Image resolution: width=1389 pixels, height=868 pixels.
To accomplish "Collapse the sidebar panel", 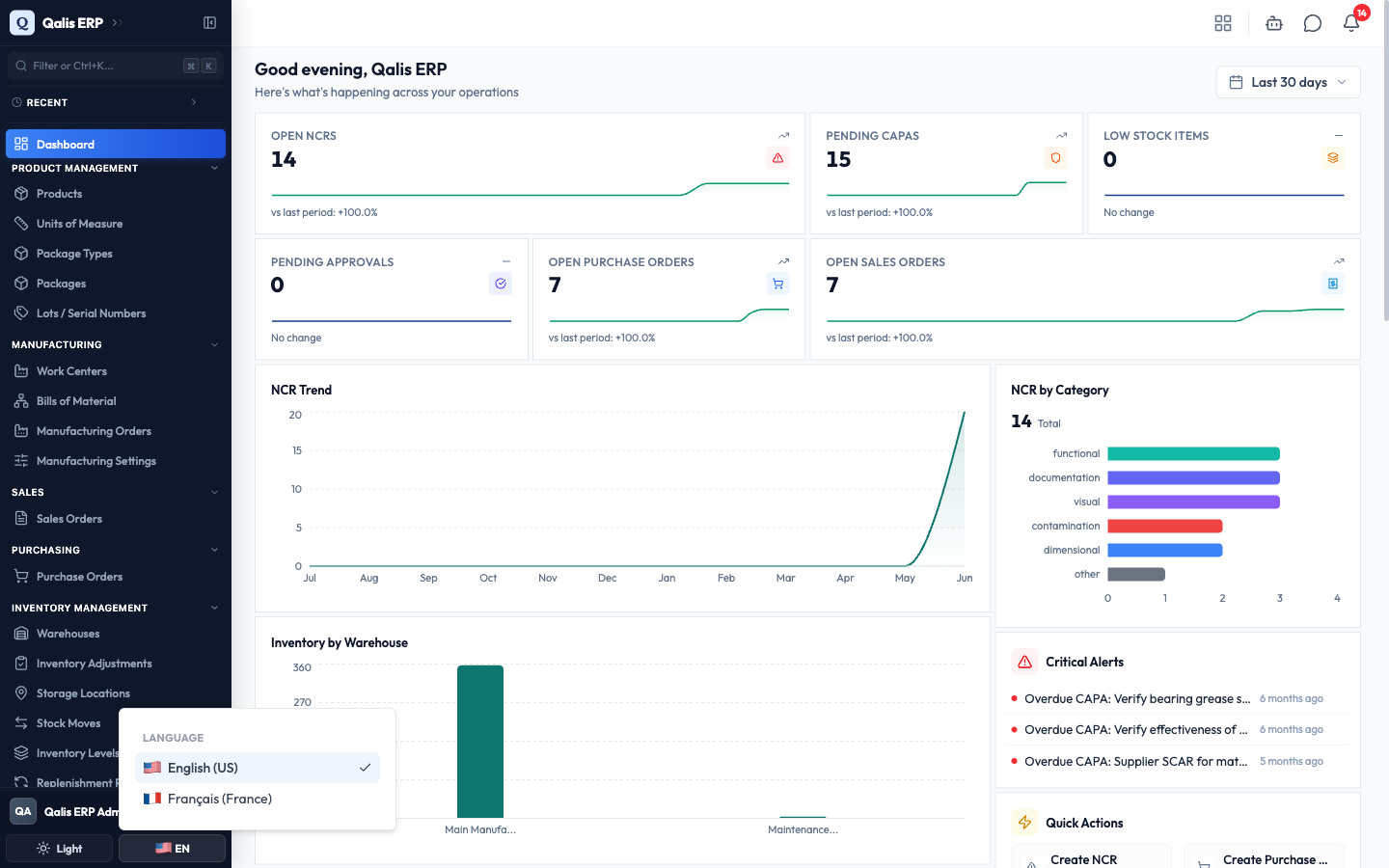I will 210,22.
